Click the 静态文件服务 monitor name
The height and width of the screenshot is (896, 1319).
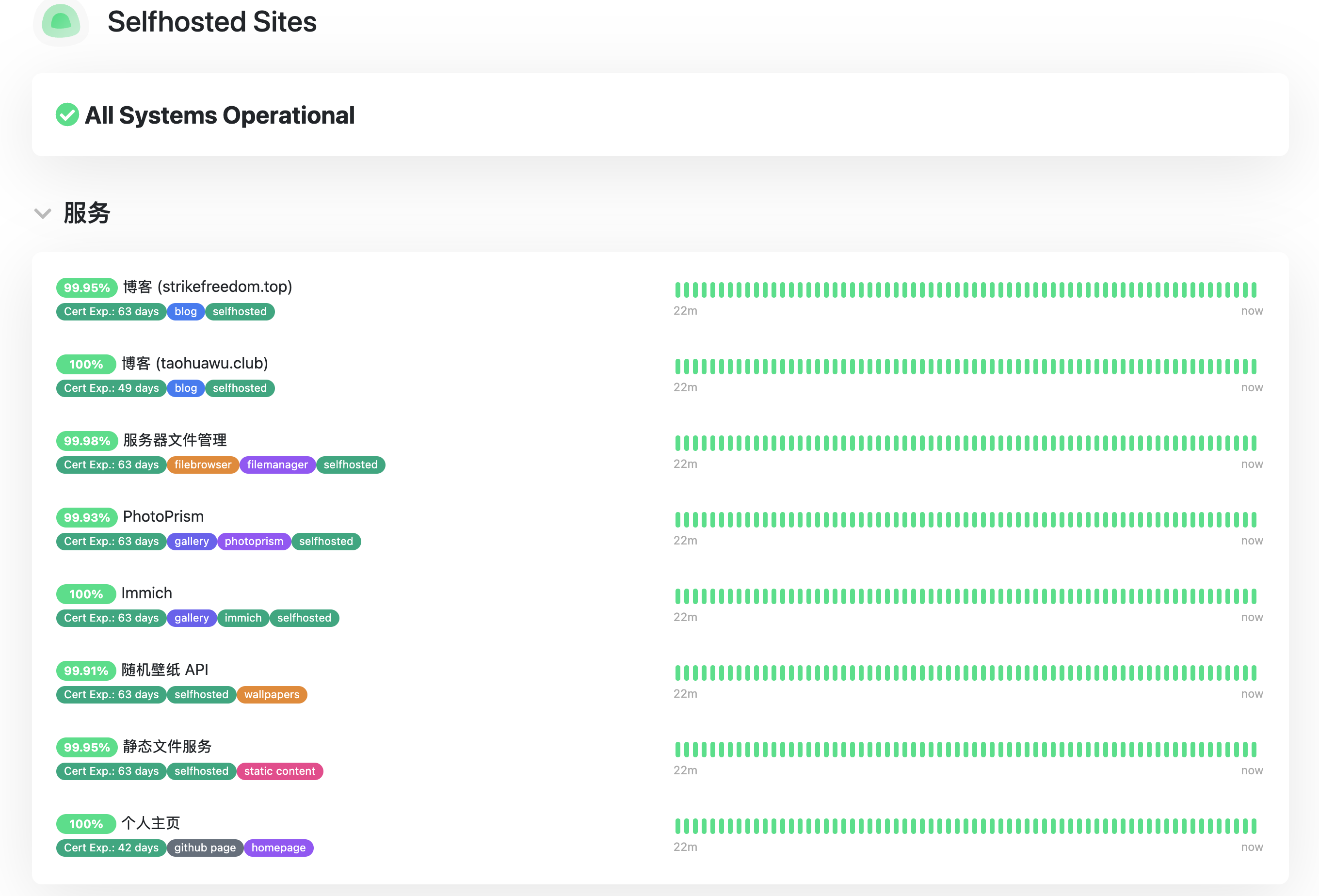point(167,746)
